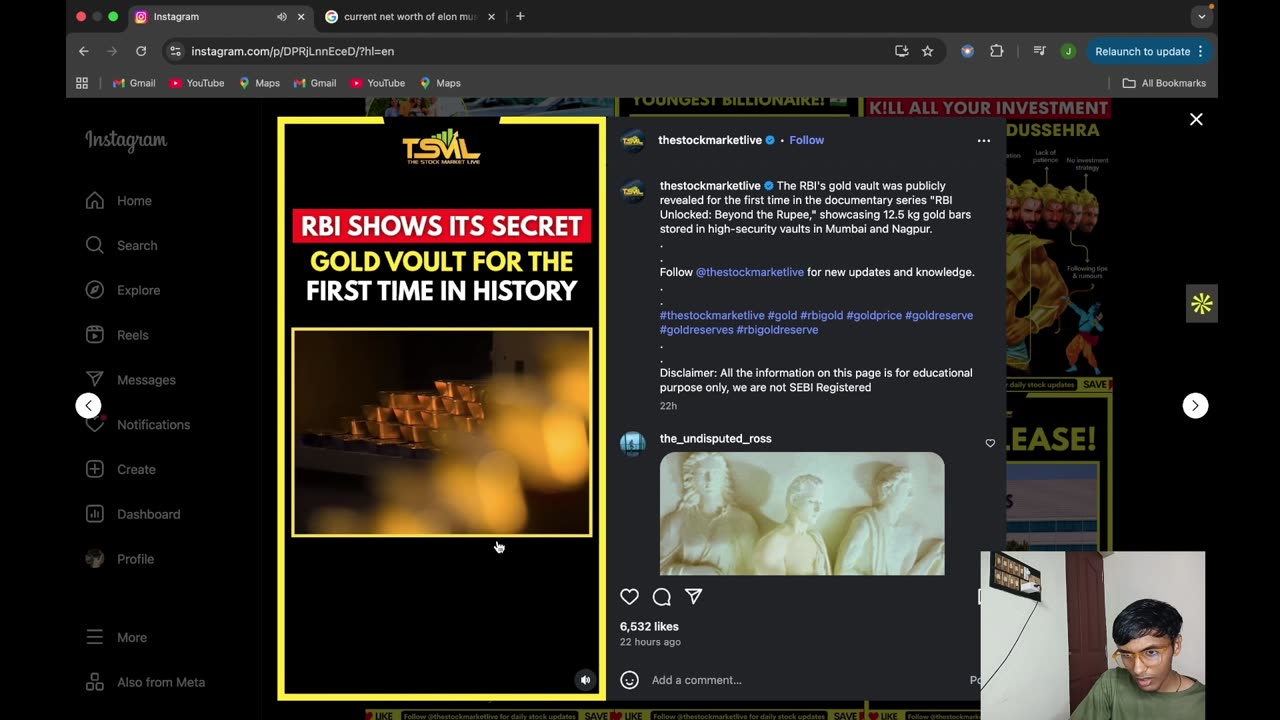Click the address bar URL
This screenshot has width=1280, height=720.
coord(292,51)
